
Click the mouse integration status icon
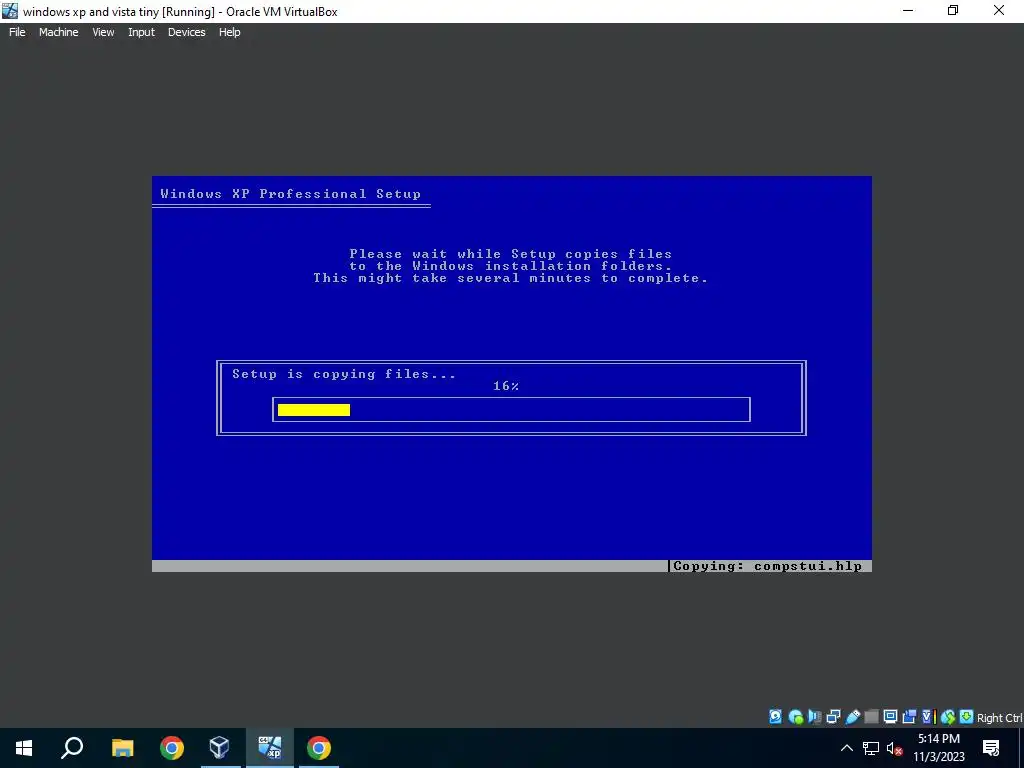948,717
